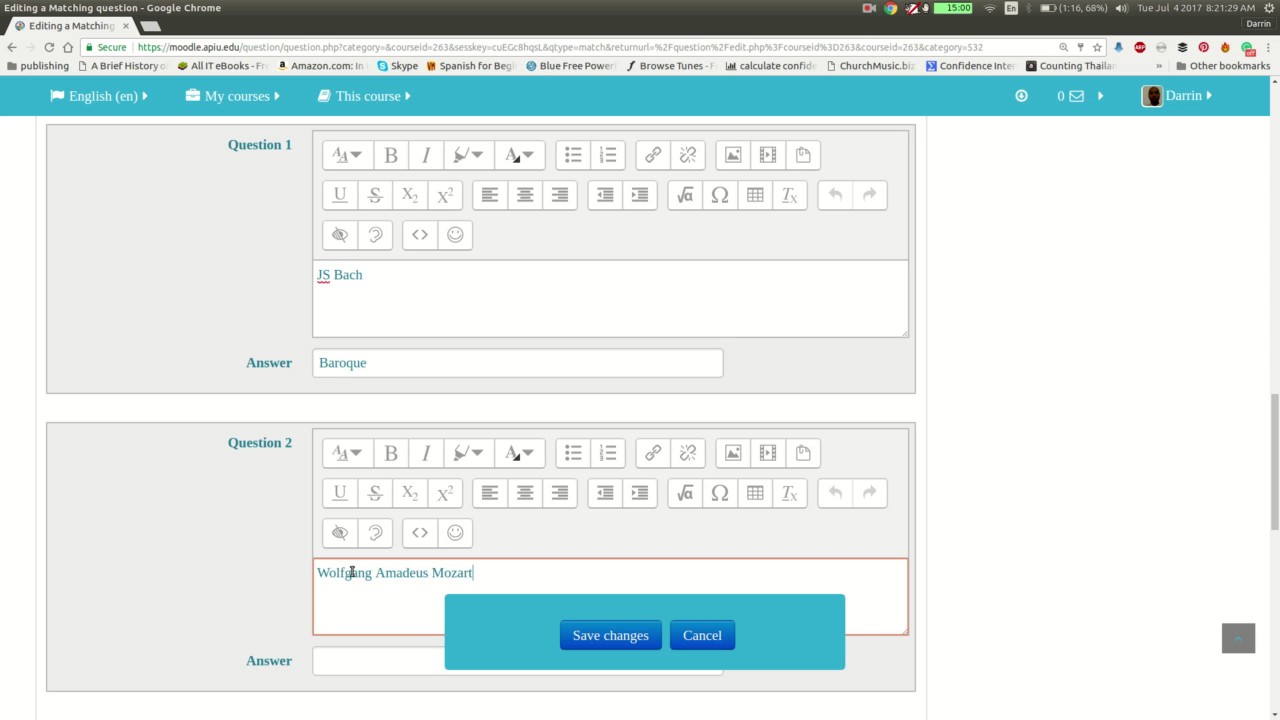Insert image in Question 2 editor

pos(733,453)
